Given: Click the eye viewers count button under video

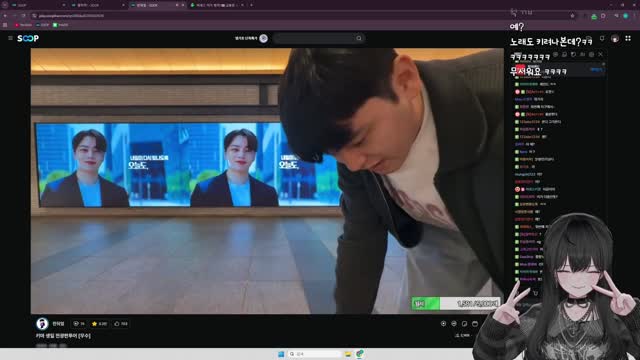Looking at the screenshot, I should coord(79,324).
